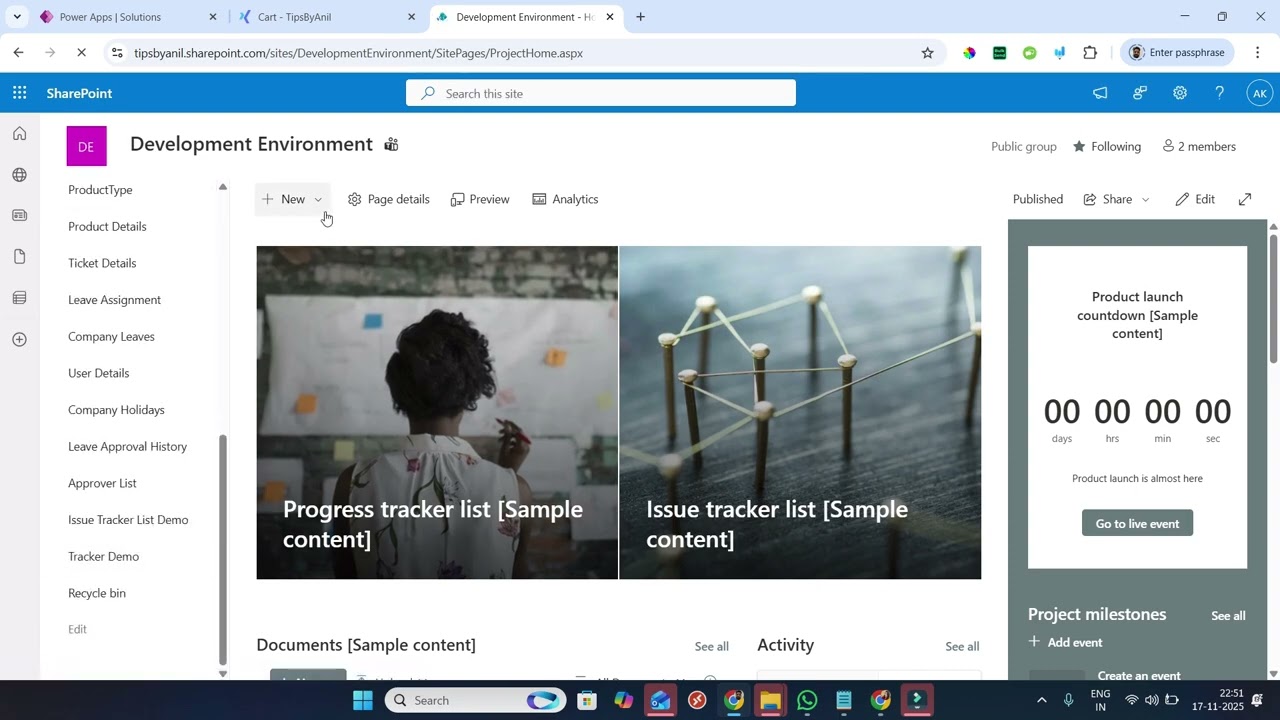
Task: Switch to the Power Apps Solutions tab
Action: [x=128, y=17]
